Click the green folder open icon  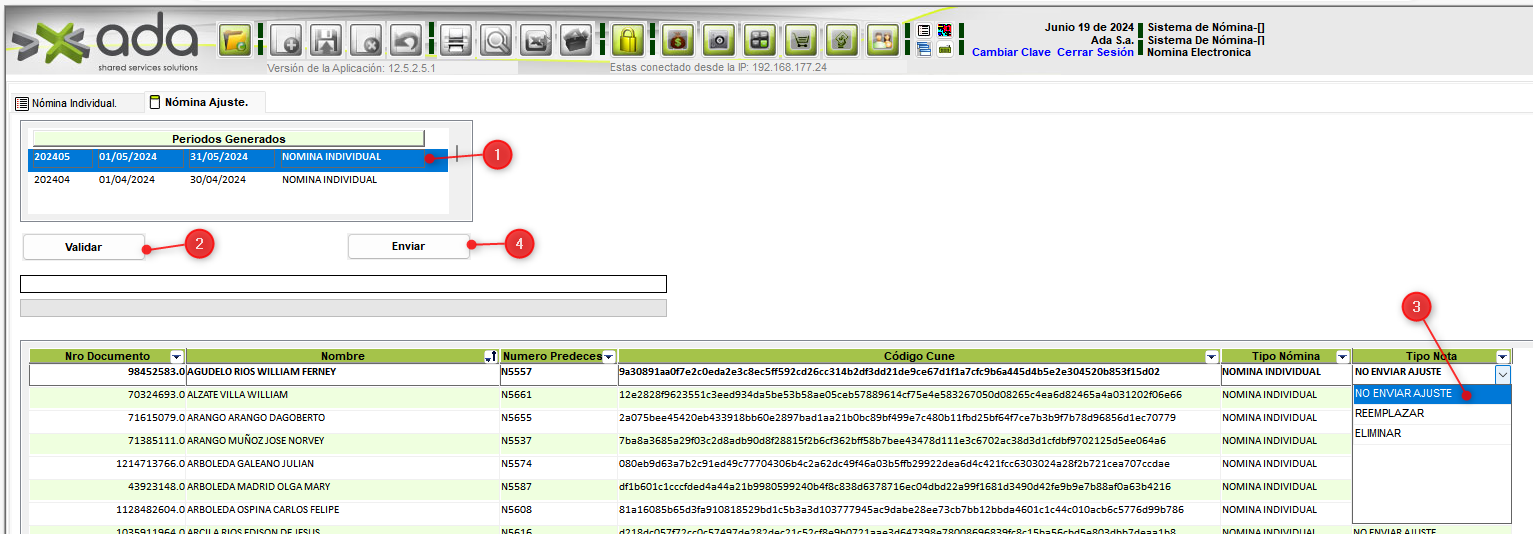click(x=235, y=41)
